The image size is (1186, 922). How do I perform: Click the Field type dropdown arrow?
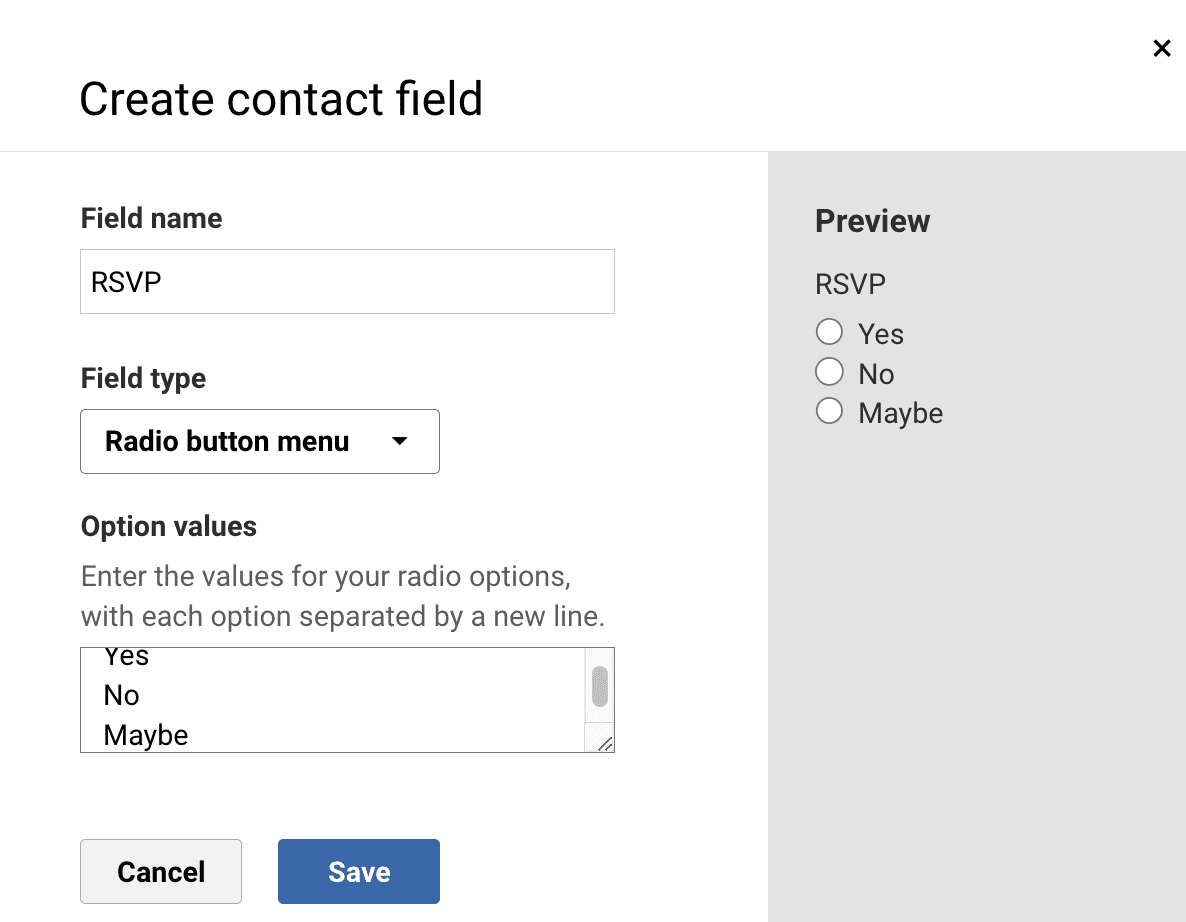(x=399, y=441)
